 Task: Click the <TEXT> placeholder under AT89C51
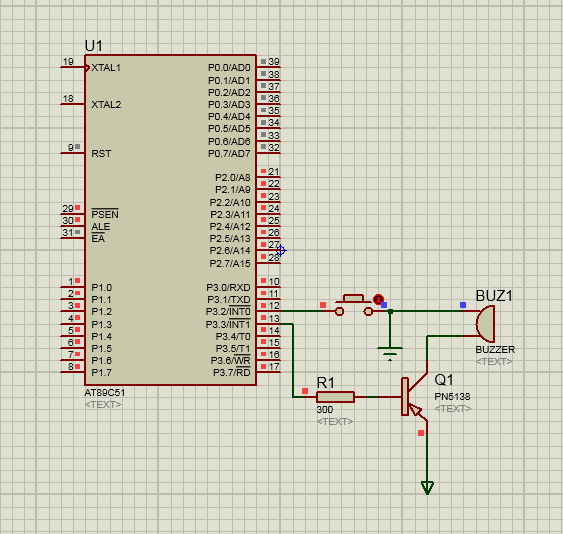pos(103,405)
